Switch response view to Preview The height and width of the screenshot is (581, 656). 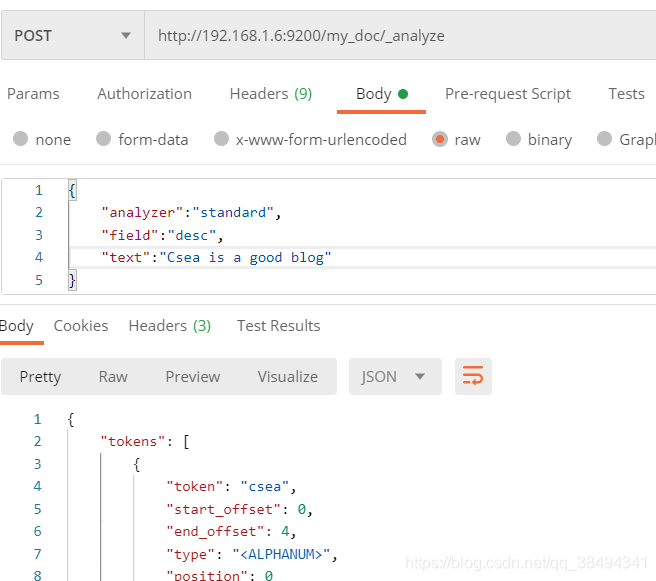tap(193, 377)
